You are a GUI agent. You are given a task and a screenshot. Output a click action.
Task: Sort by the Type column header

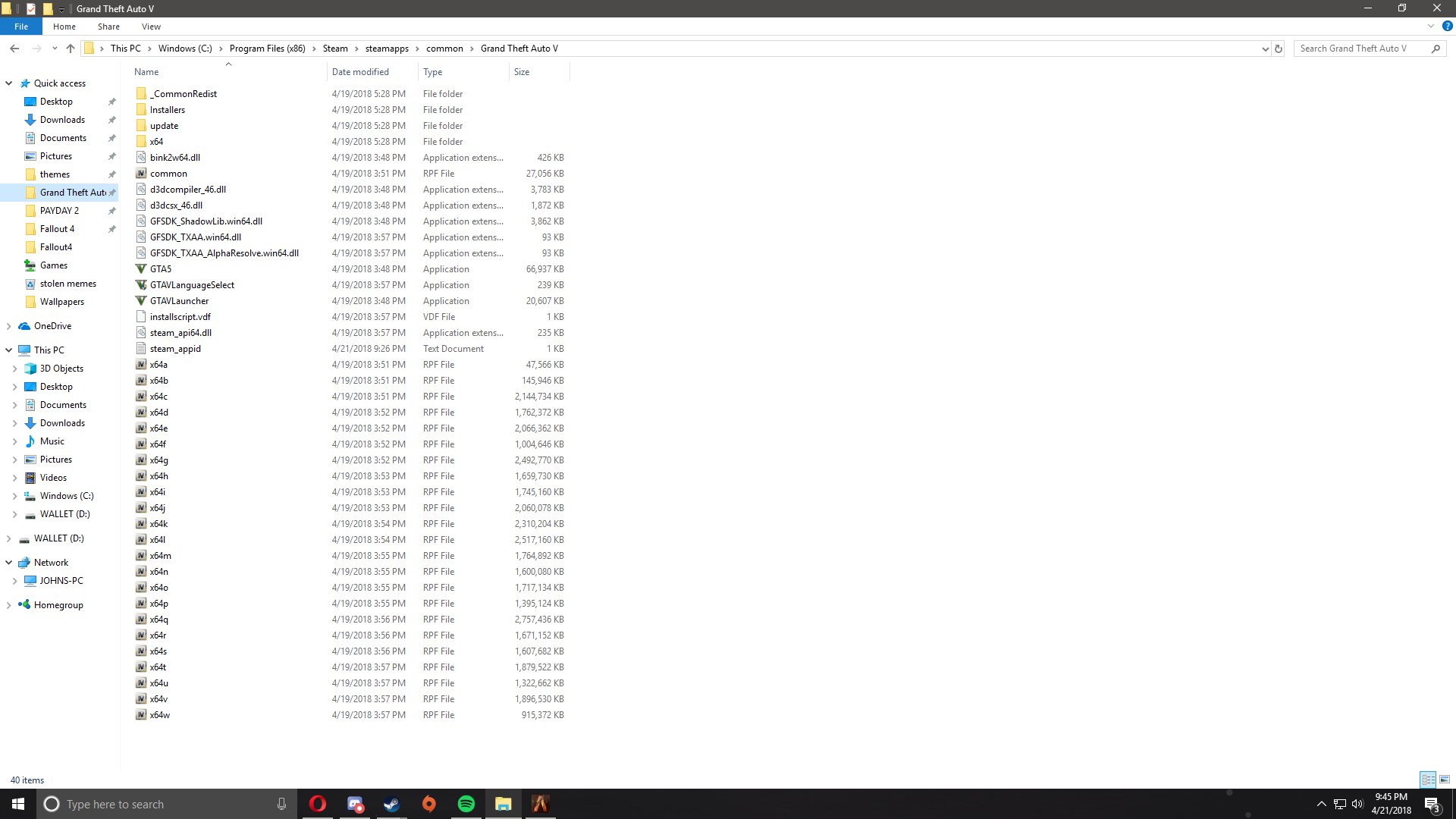463,72
